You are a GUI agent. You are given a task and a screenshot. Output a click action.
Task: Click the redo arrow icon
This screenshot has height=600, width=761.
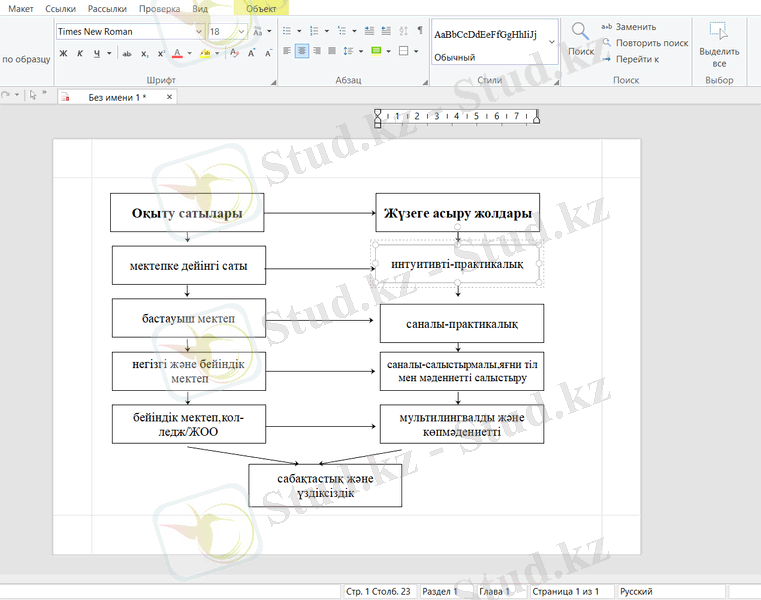6,95
